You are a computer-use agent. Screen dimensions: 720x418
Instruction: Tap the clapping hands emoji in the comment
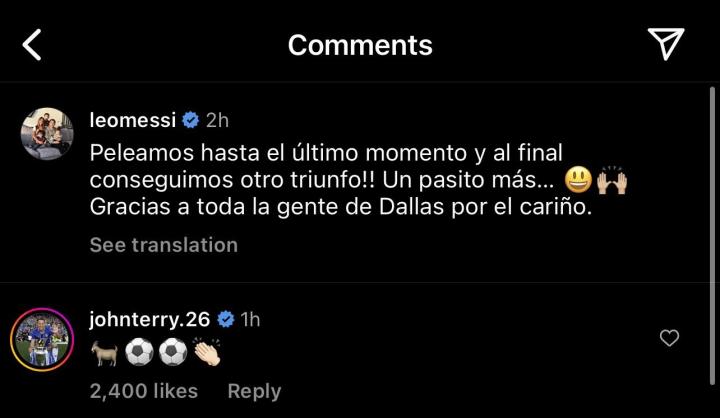pos(207,353)
